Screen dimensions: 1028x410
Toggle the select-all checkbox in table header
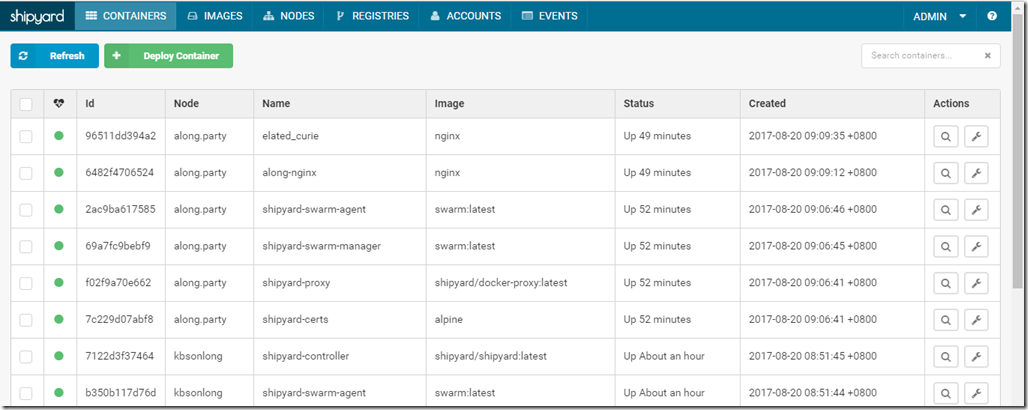(x=26, y=104)
